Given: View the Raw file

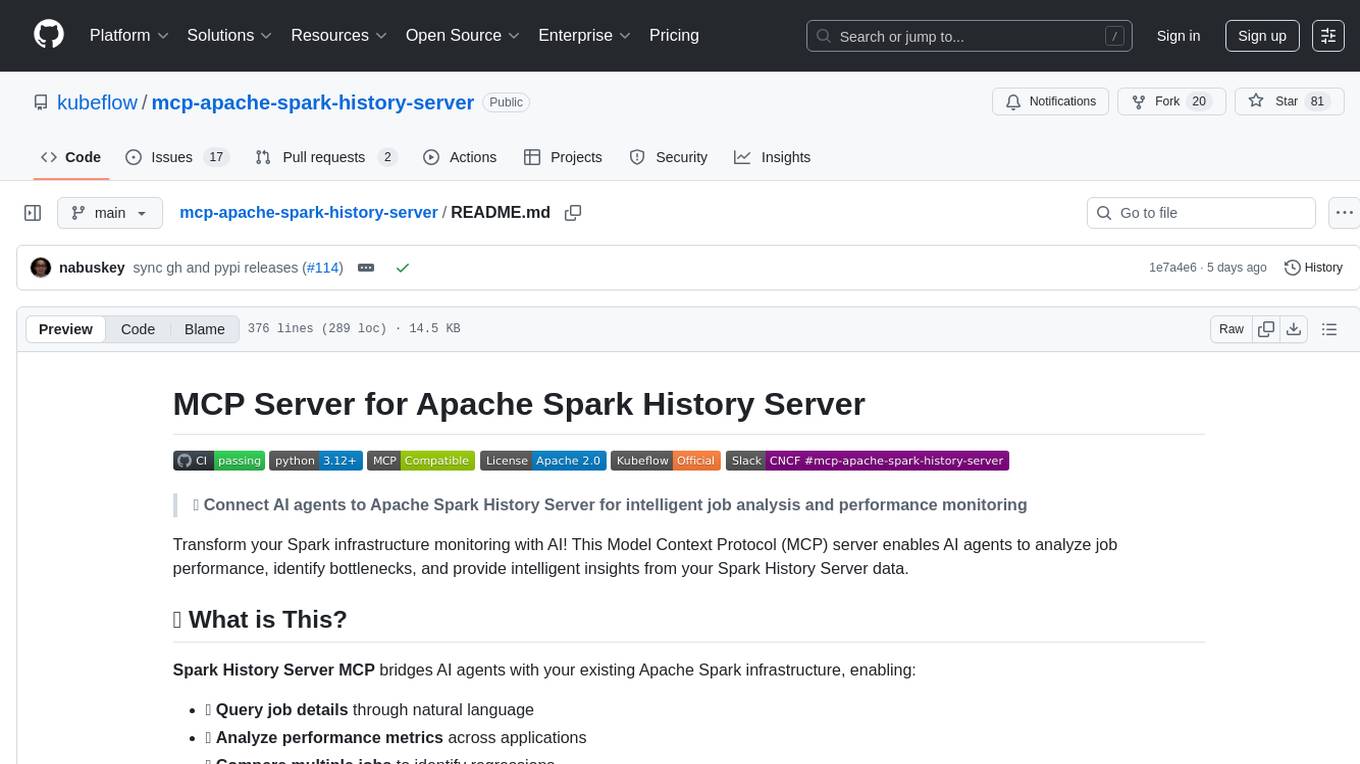Looking at the screenshot, I should [x=1231, y=329].
